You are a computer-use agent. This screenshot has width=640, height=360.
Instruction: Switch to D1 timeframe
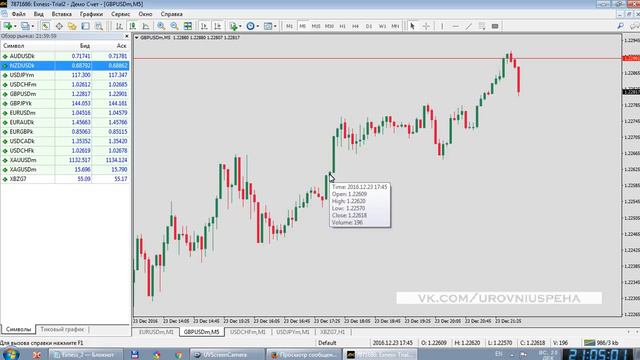[369, 26]
